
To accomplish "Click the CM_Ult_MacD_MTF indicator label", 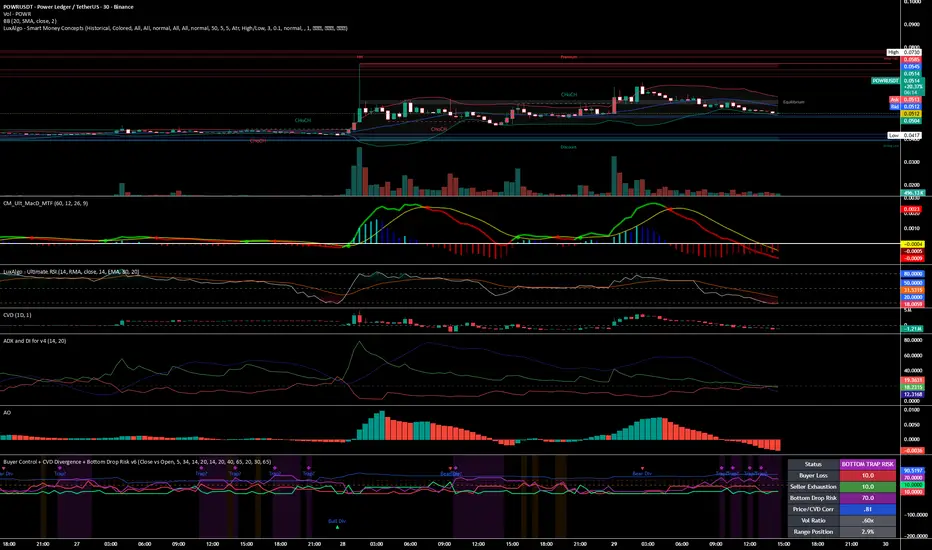I will (x=46, y=203).
